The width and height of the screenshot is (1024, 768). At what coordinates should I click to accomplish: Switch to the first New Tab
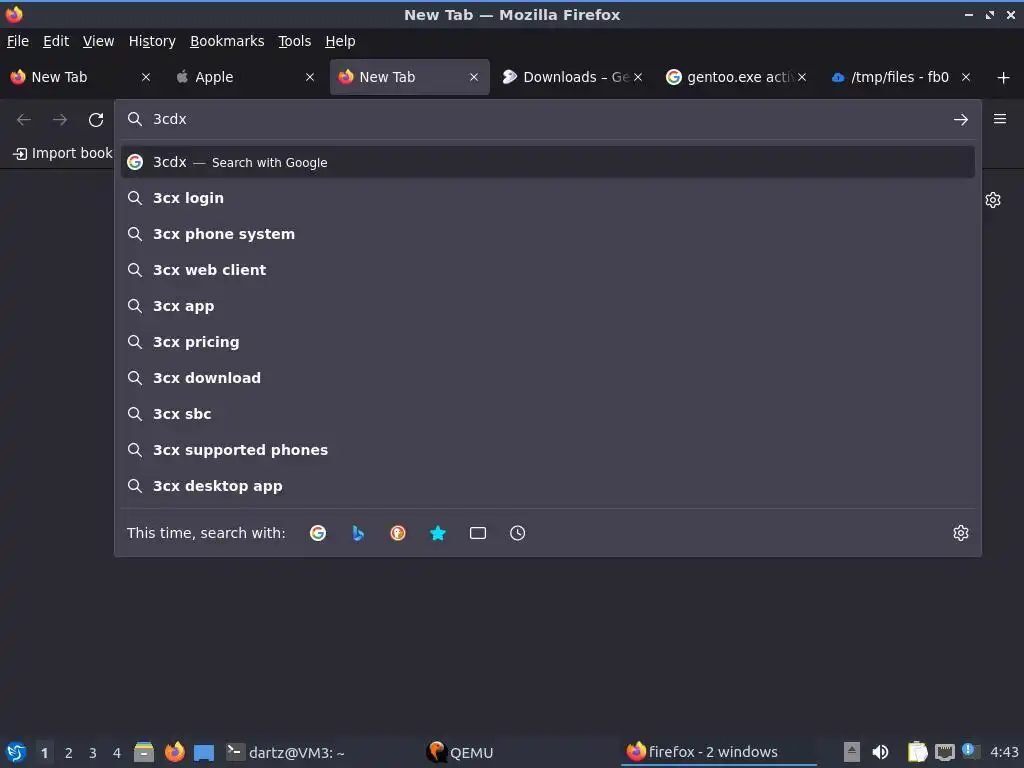click(80, 77)
